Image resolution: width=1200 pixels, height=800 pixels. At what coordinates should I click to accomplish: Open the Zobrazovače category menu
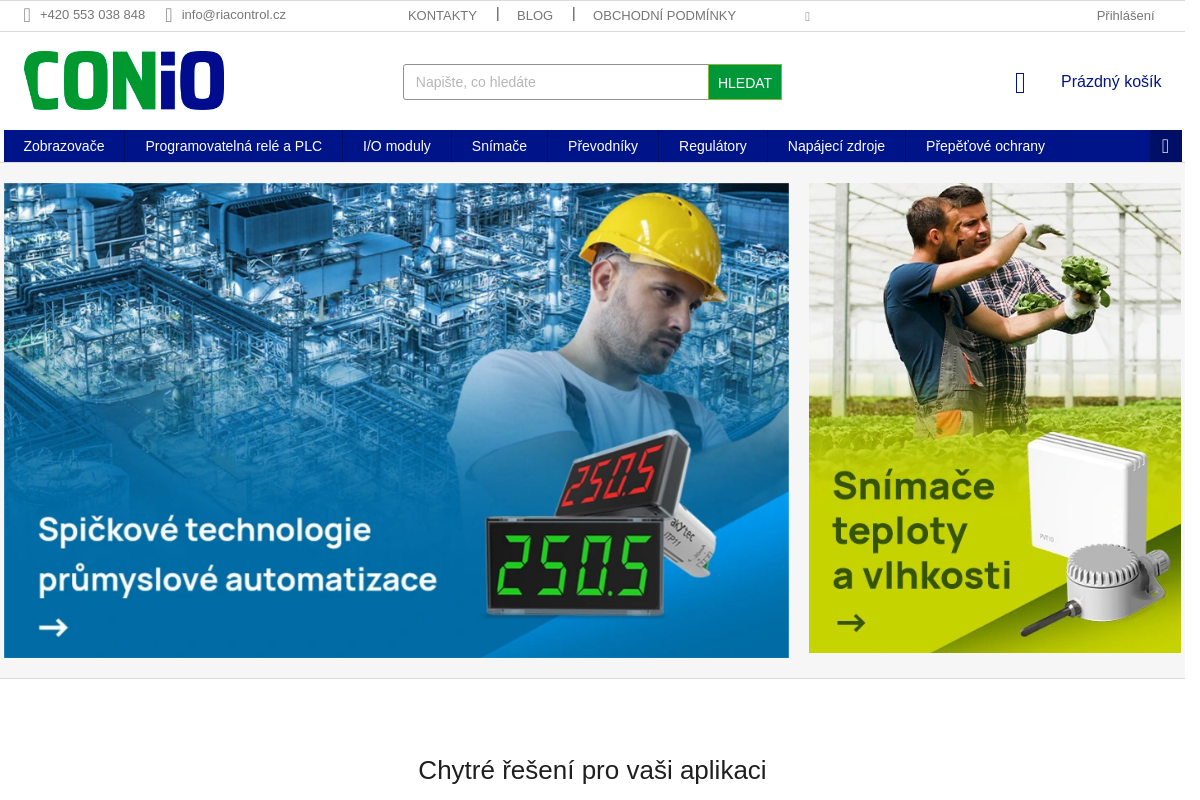[x=64, y=146]
